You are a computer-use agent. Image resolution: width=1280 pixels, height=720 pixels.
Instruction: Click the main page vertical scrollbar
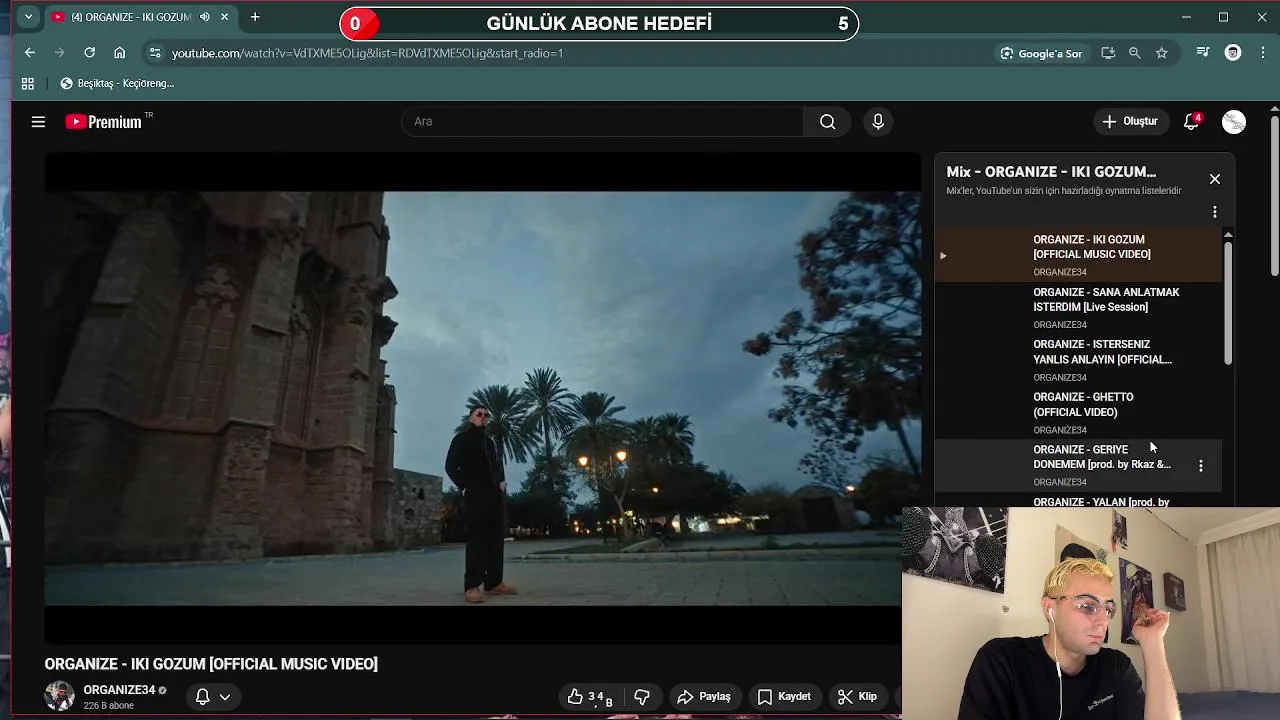coord(1273,195)
